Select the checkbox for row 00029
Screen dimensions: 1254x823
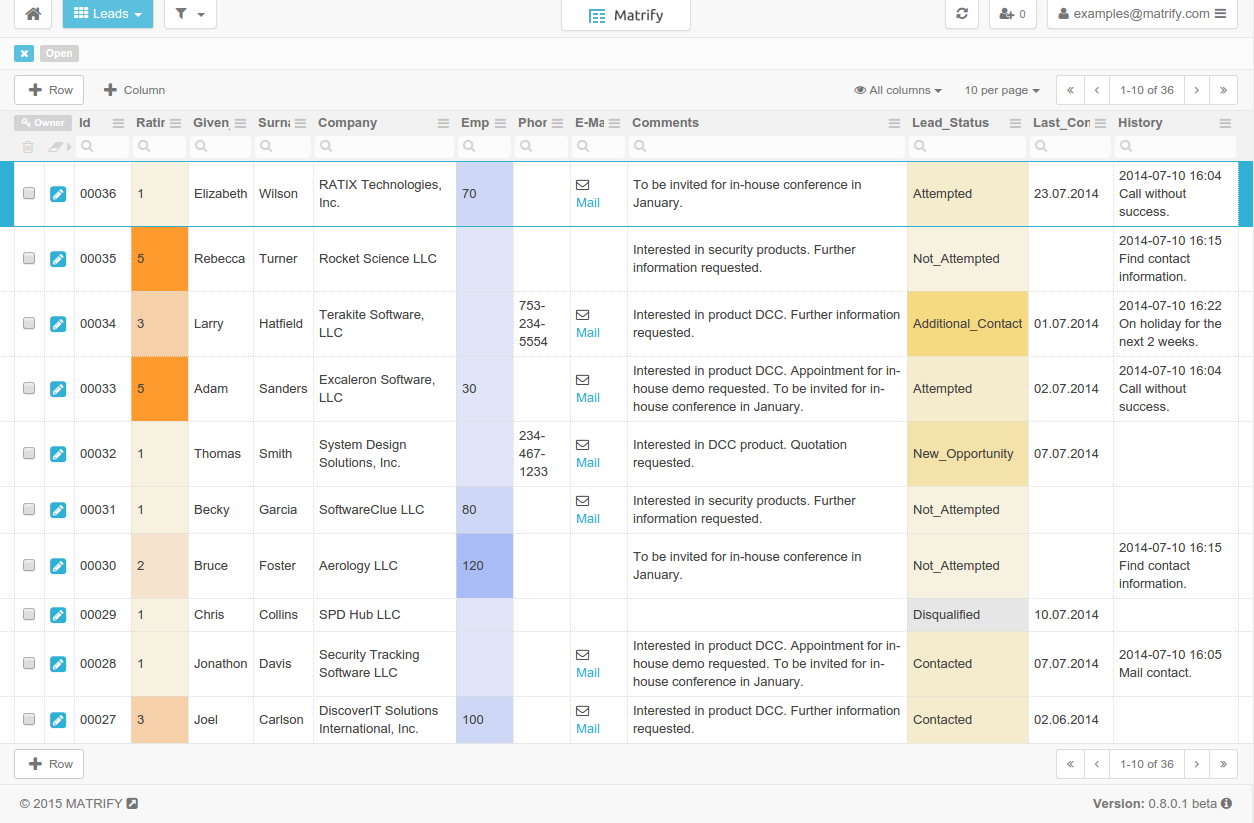pyautogui.click(x=29, y=614)
